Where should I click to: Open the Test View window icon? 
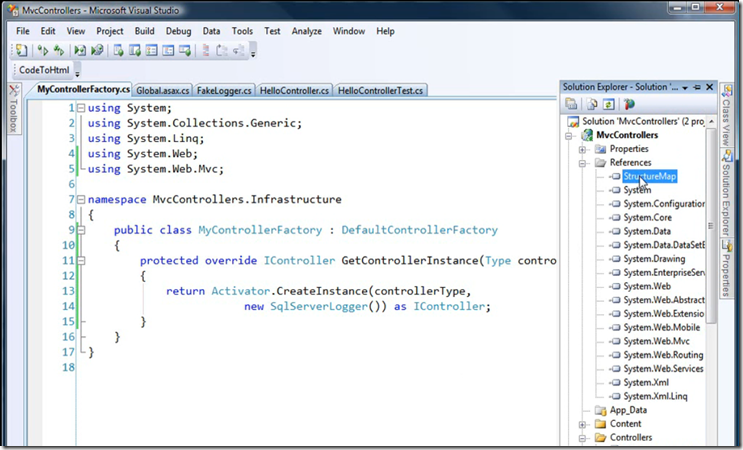tap(118, 50)
